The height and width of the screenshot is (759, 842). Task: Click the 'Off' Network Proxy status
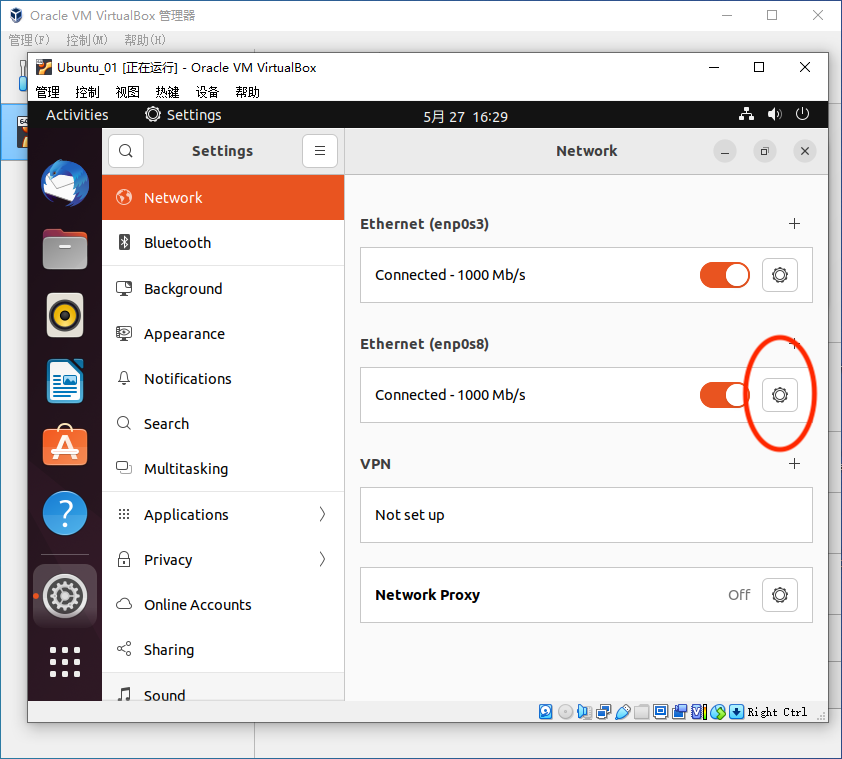click(739, 595)
